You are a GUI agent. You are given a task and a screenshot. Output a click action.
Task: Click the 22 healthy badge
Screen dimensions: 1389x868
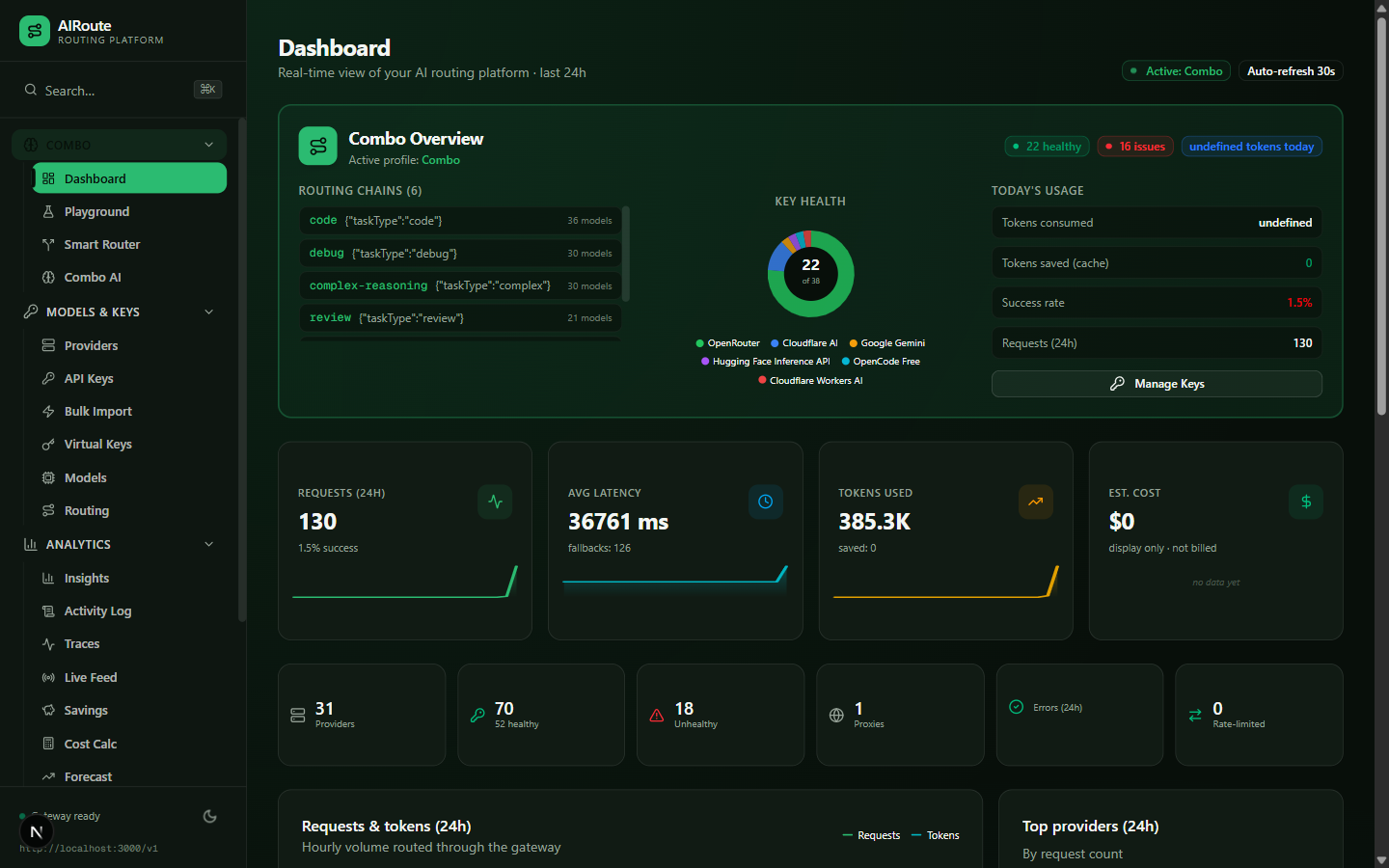pyautogui.click(x=1047, y=147)
